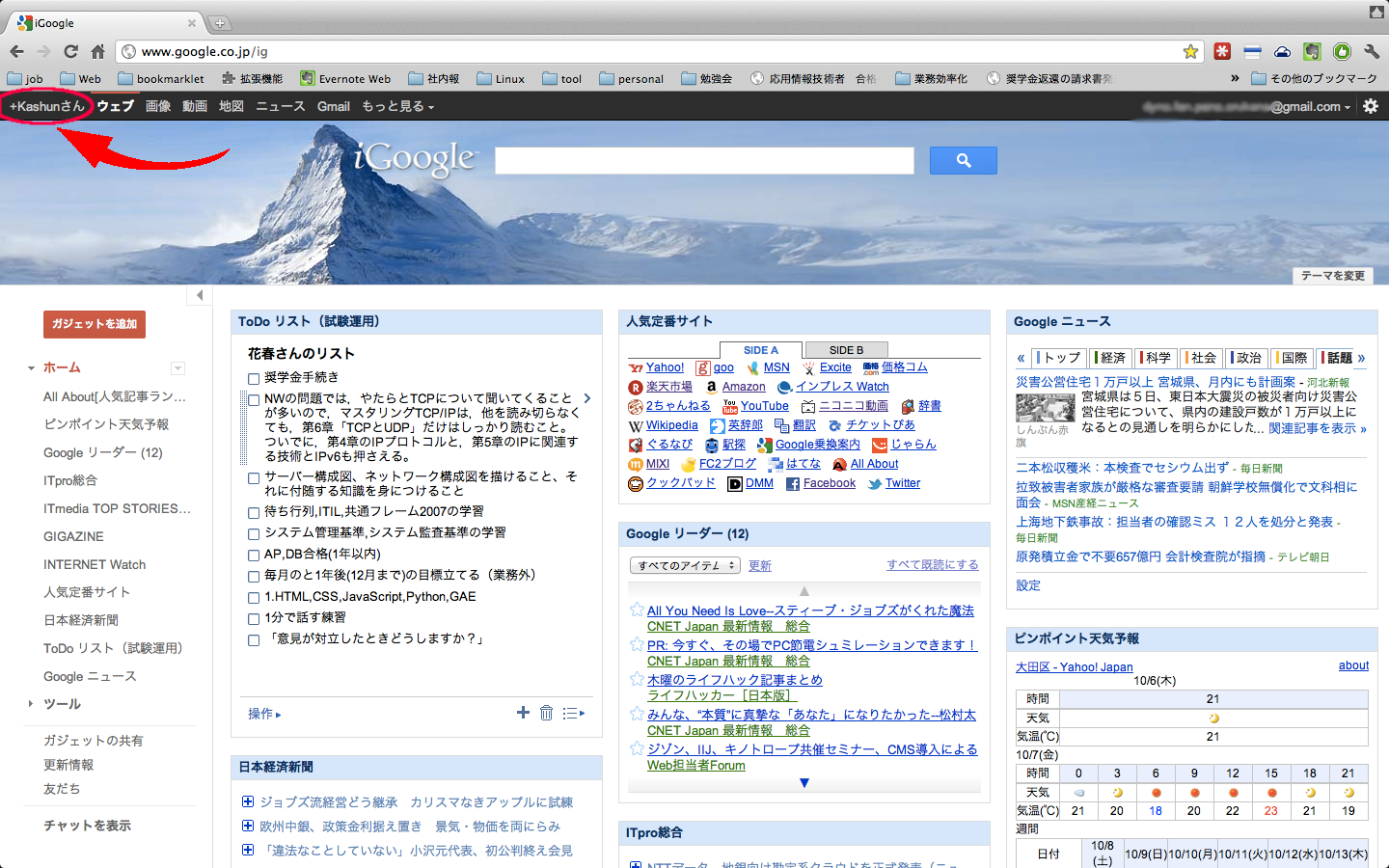Image resolution: width=1389 pixels, height=868 pixels.
Task: Star the ジゾン、IIJ reader item
Action: coord(637,748)
